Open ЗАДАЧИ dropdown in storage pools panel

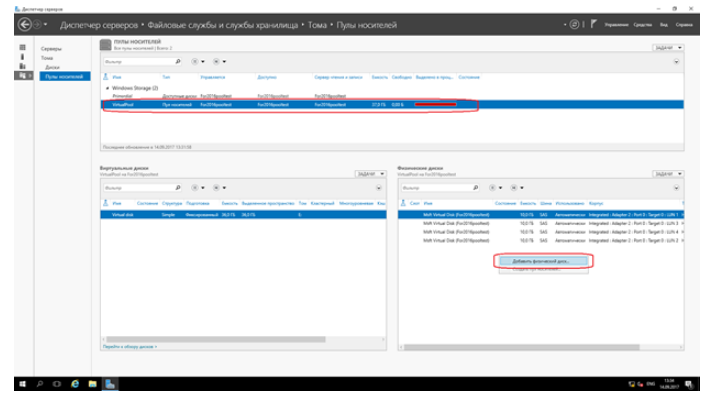coord(668,47)
